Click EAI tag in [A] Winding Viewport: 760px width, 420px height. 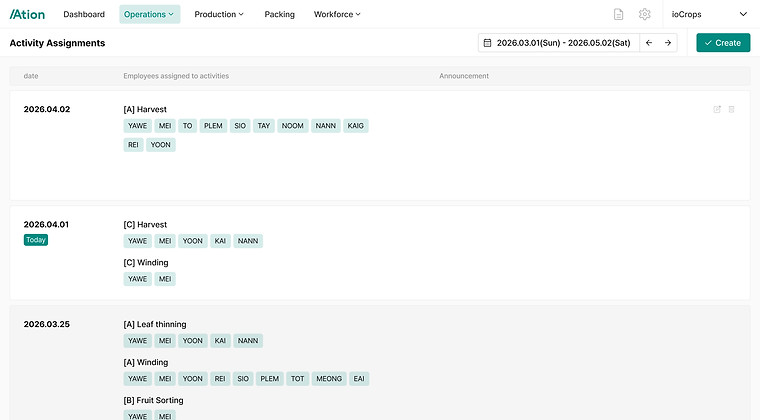[x=359, y=379]
